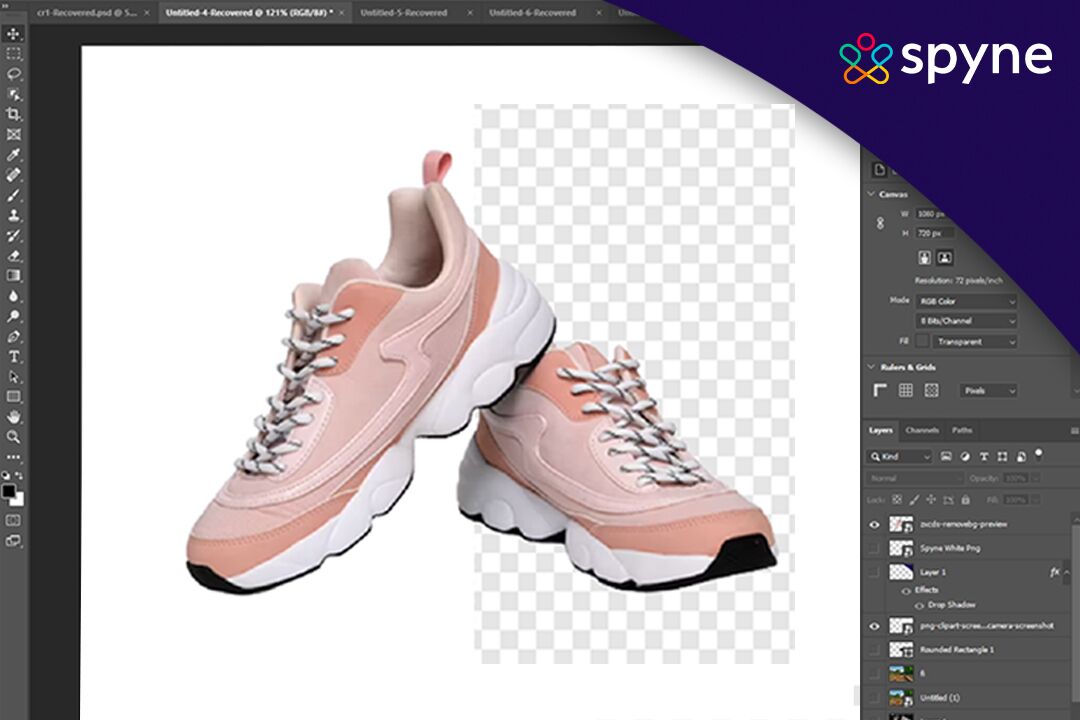
Task: Toggle Drop Shadow effect visibility
Action: (919, 605)
